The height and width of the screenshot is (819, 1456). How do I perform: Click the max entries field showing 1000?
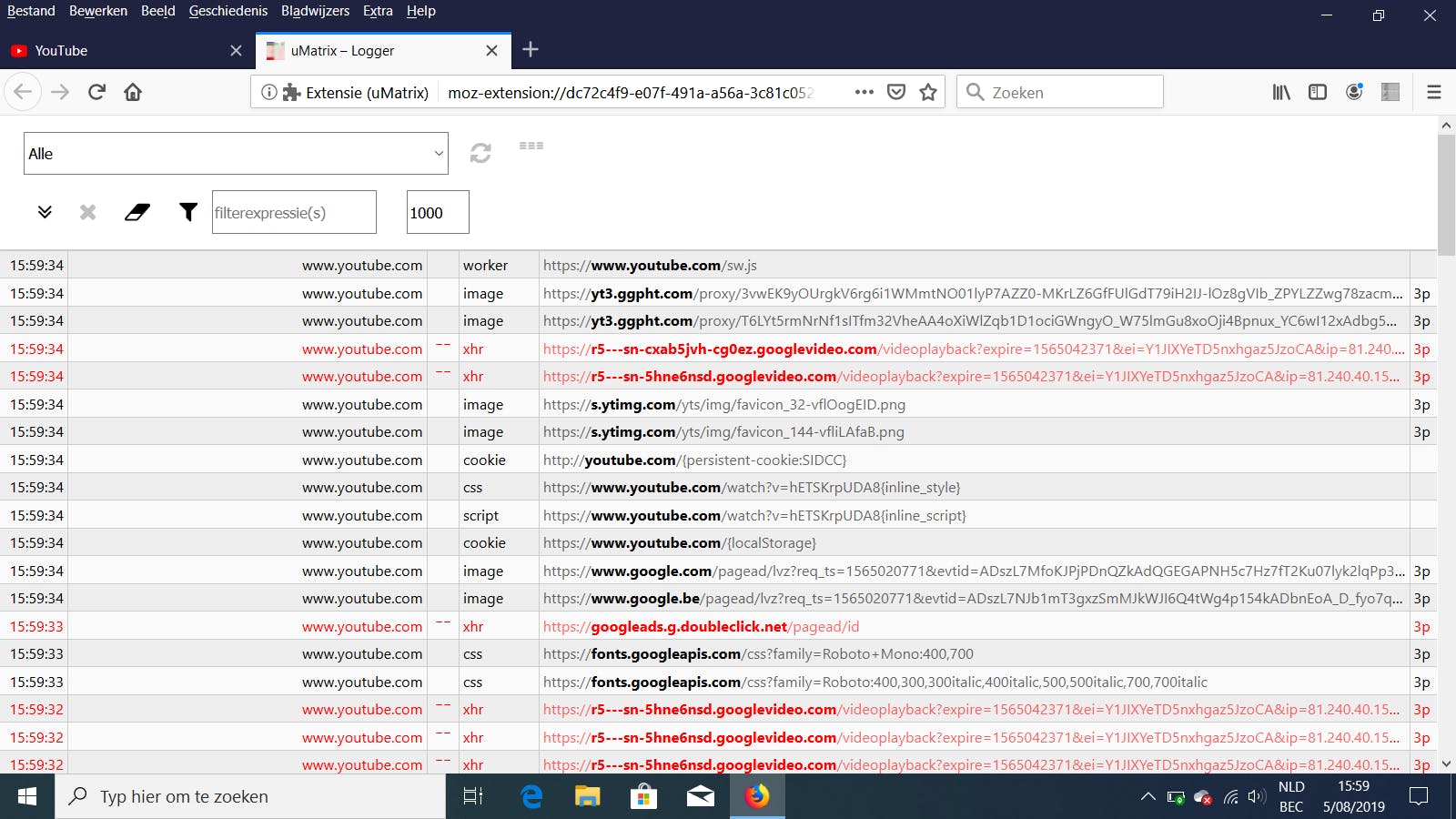[x=438, y=212]
